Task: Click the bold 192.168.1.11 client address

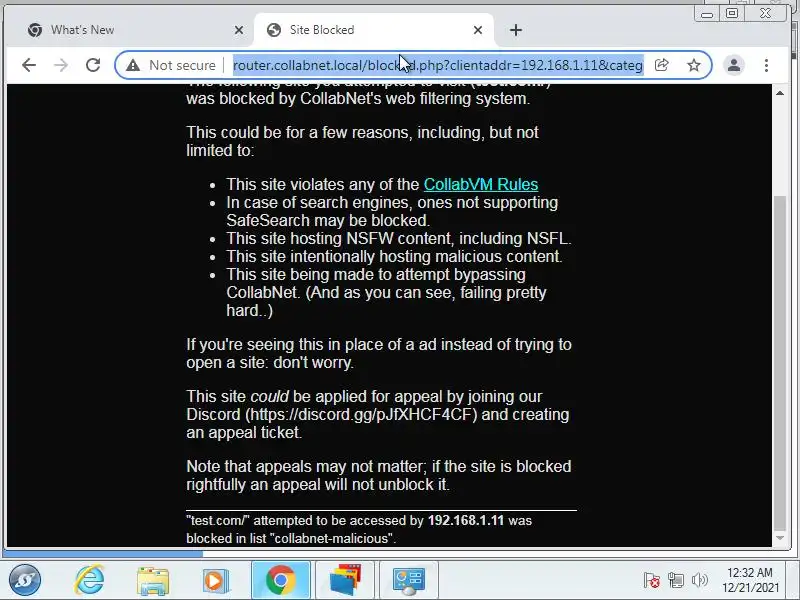Action: [465, 520]
